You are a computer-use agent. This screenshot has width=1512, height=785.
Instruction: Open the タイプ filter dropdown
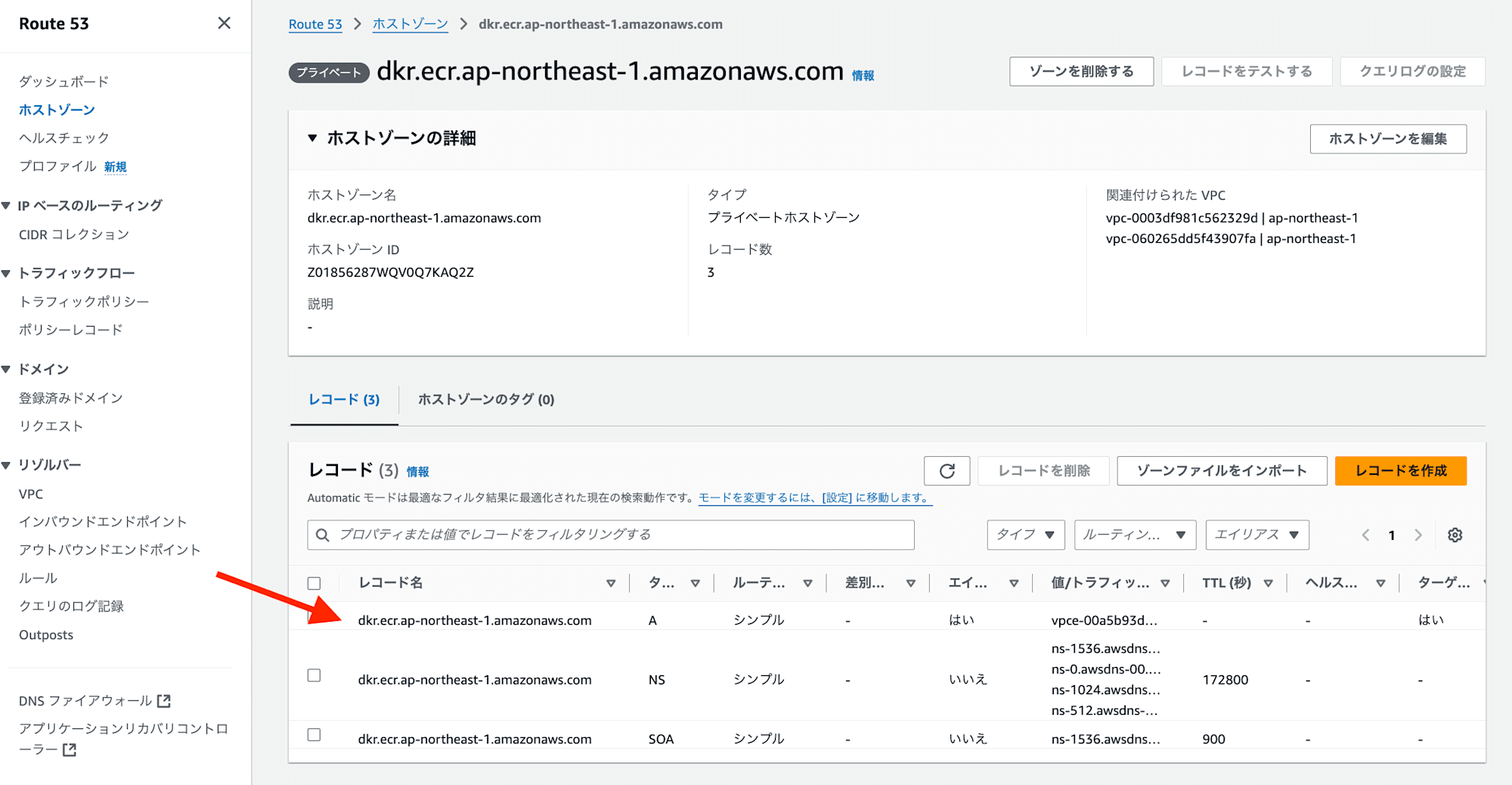[1025, 535]
